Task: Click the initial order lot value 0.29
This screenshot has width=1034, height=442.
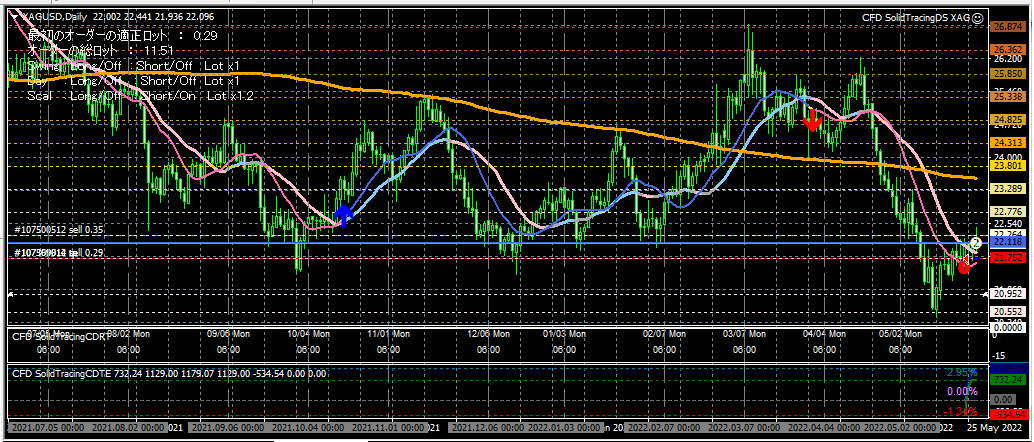Action: 205,35
